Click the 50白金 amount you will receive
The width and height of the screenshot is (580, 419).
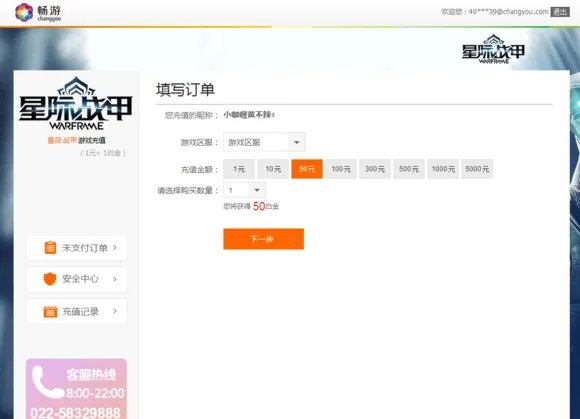tap(266, 206)
